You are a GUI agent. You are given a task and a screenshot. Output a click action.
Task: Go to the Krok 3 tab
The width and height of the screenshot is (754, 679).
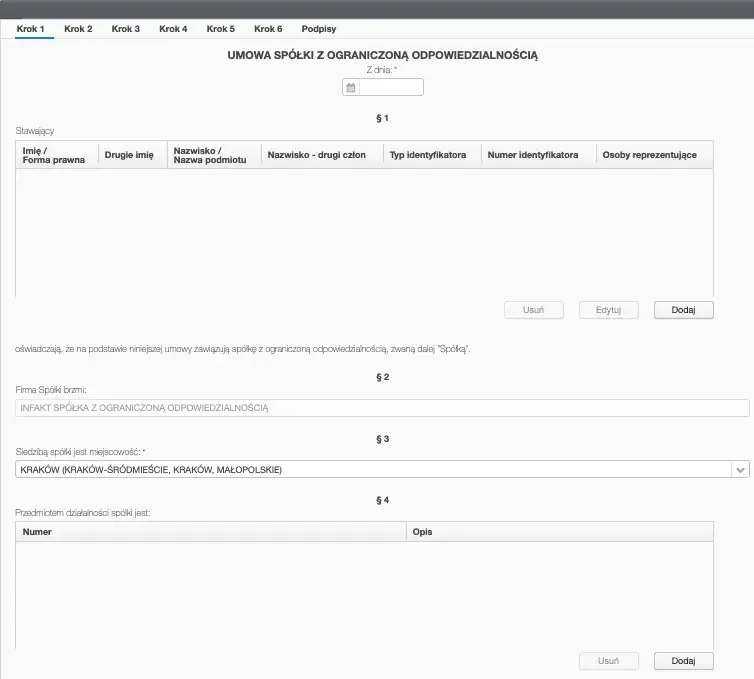[125, 29]
